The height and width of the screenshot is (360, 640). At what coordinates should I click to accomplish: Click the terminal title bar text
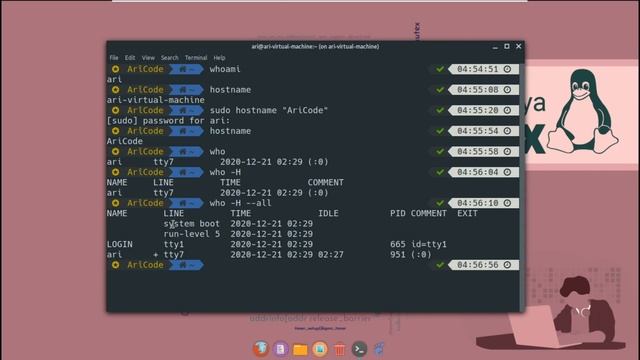click(315, 47)
